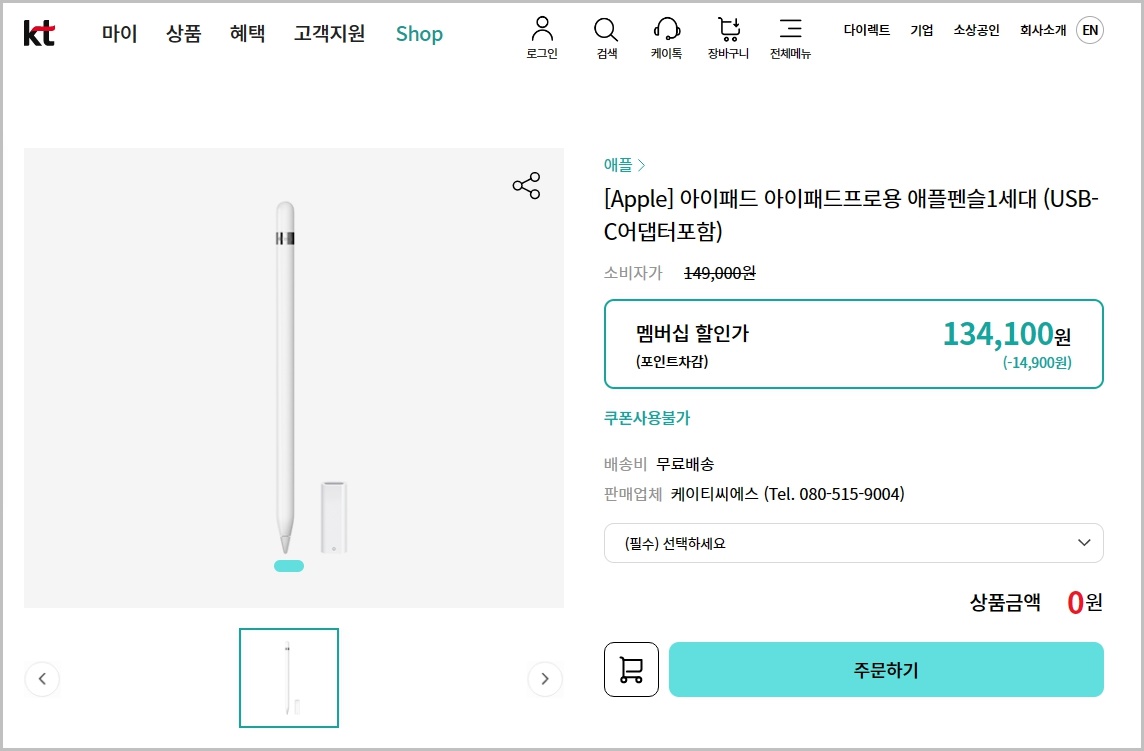1144x751 pixels.
Task: Go to previous thumbnail with left arrow
Action: coord(42,679)
